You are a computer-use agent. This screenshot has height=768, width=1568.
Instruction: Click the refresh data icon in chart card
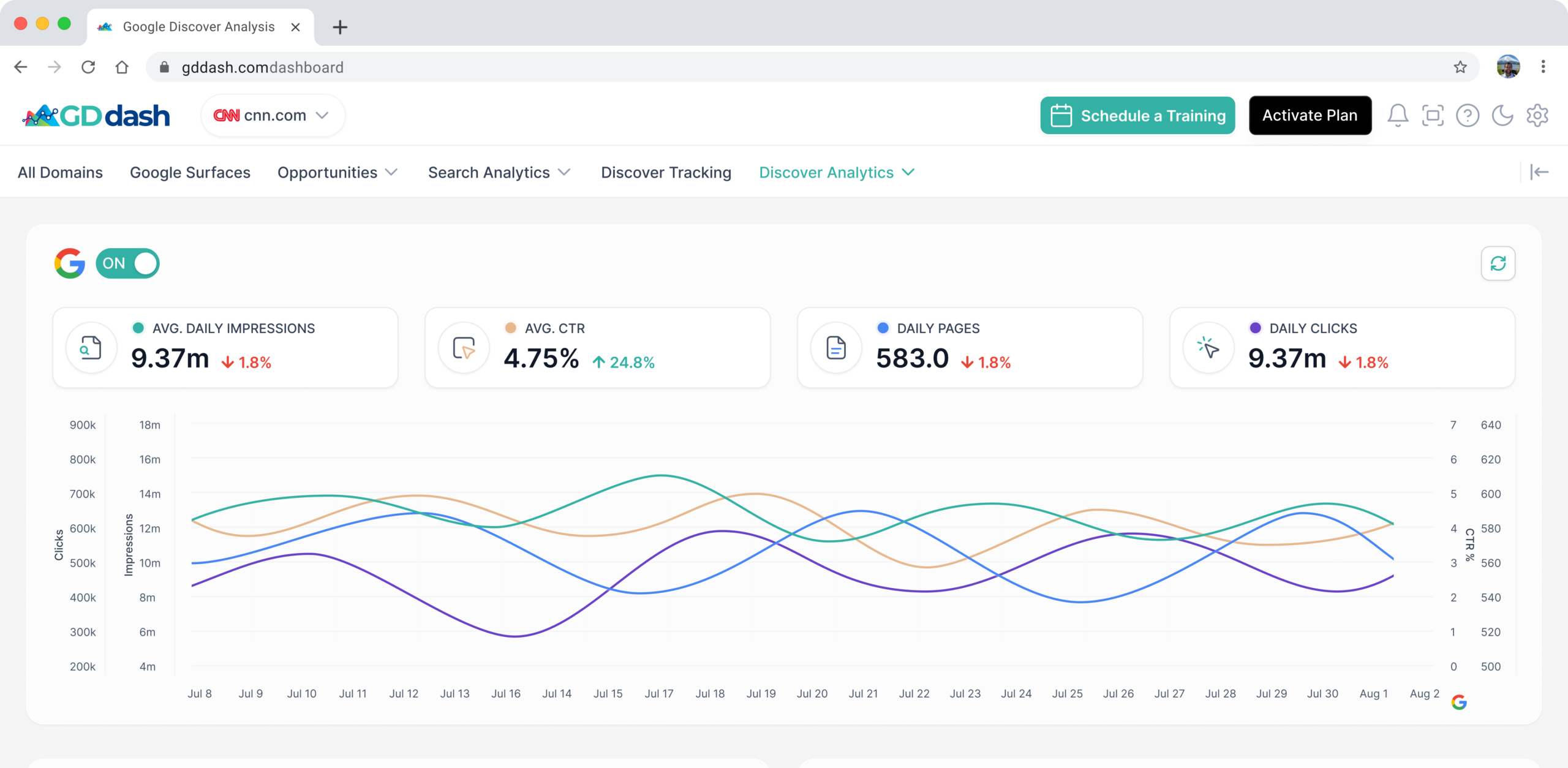pyautogui.click(x=1498, y=263)
